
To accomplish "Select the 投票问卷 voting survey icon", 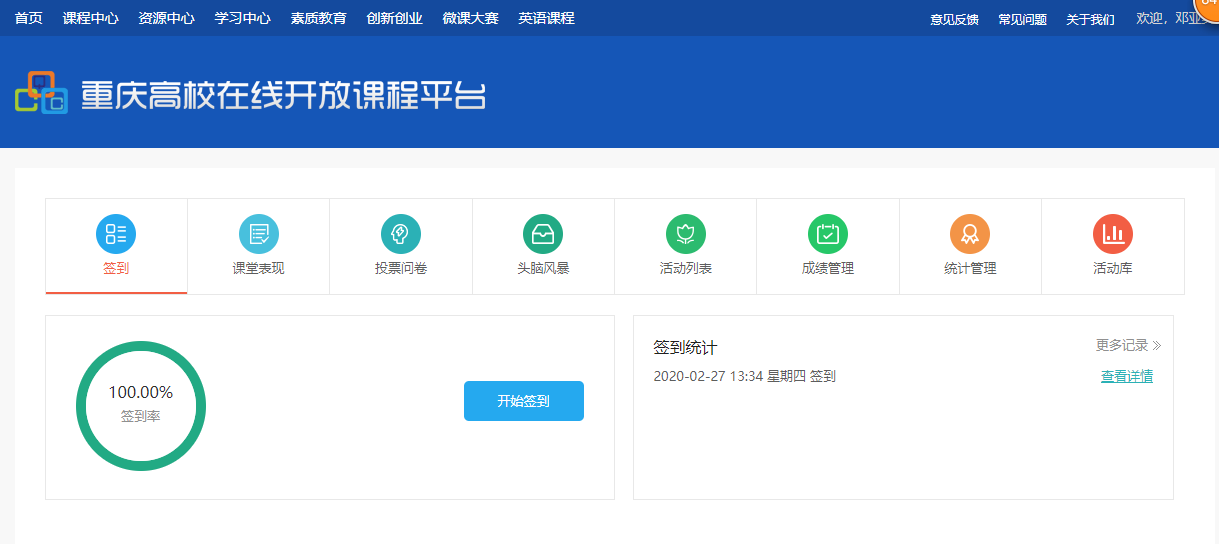I will coord(401,234).
